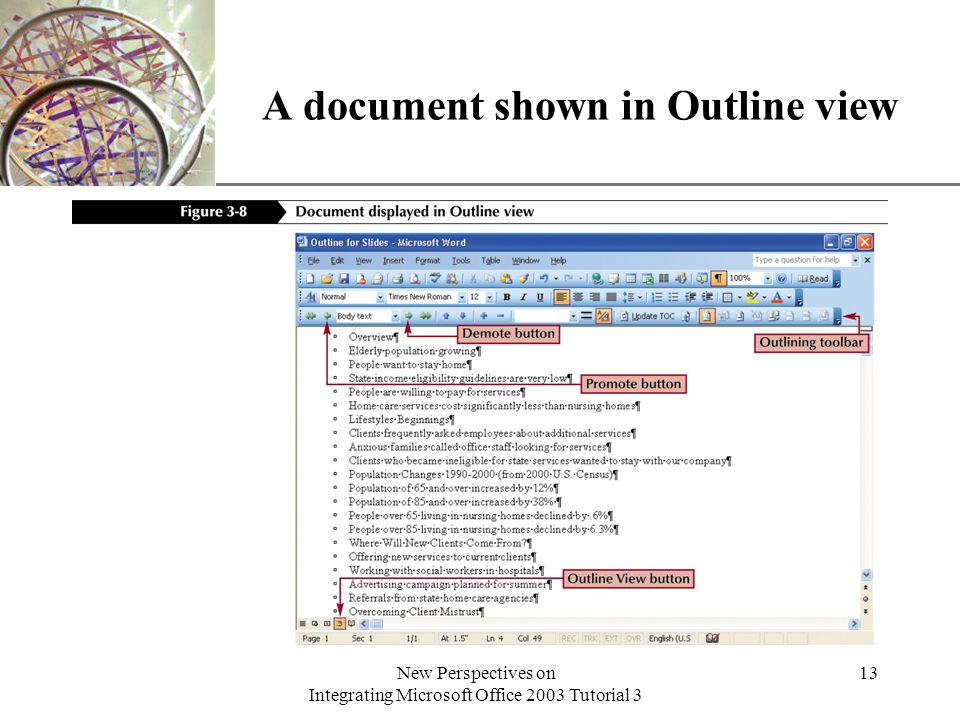Collapse the outline item with minus icon
The height and width of the screenshot is (720, 960).
[500, 316]
